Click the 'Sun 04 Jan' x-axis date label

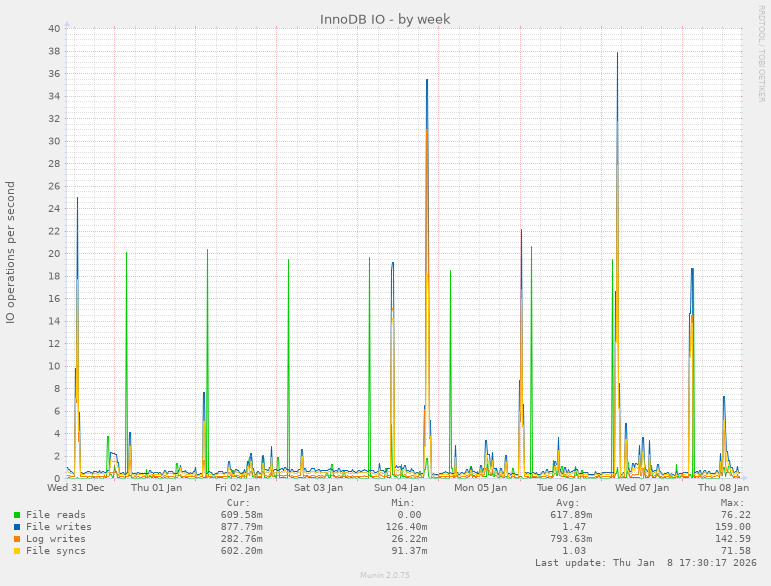point(399,488)
